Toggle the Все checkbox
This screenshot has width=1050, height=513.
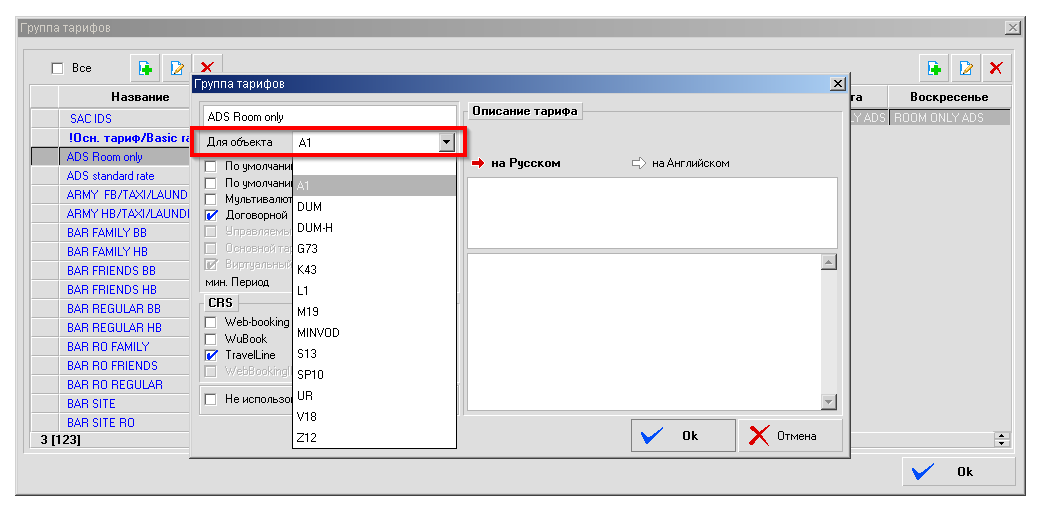click(x=57, y=68)
